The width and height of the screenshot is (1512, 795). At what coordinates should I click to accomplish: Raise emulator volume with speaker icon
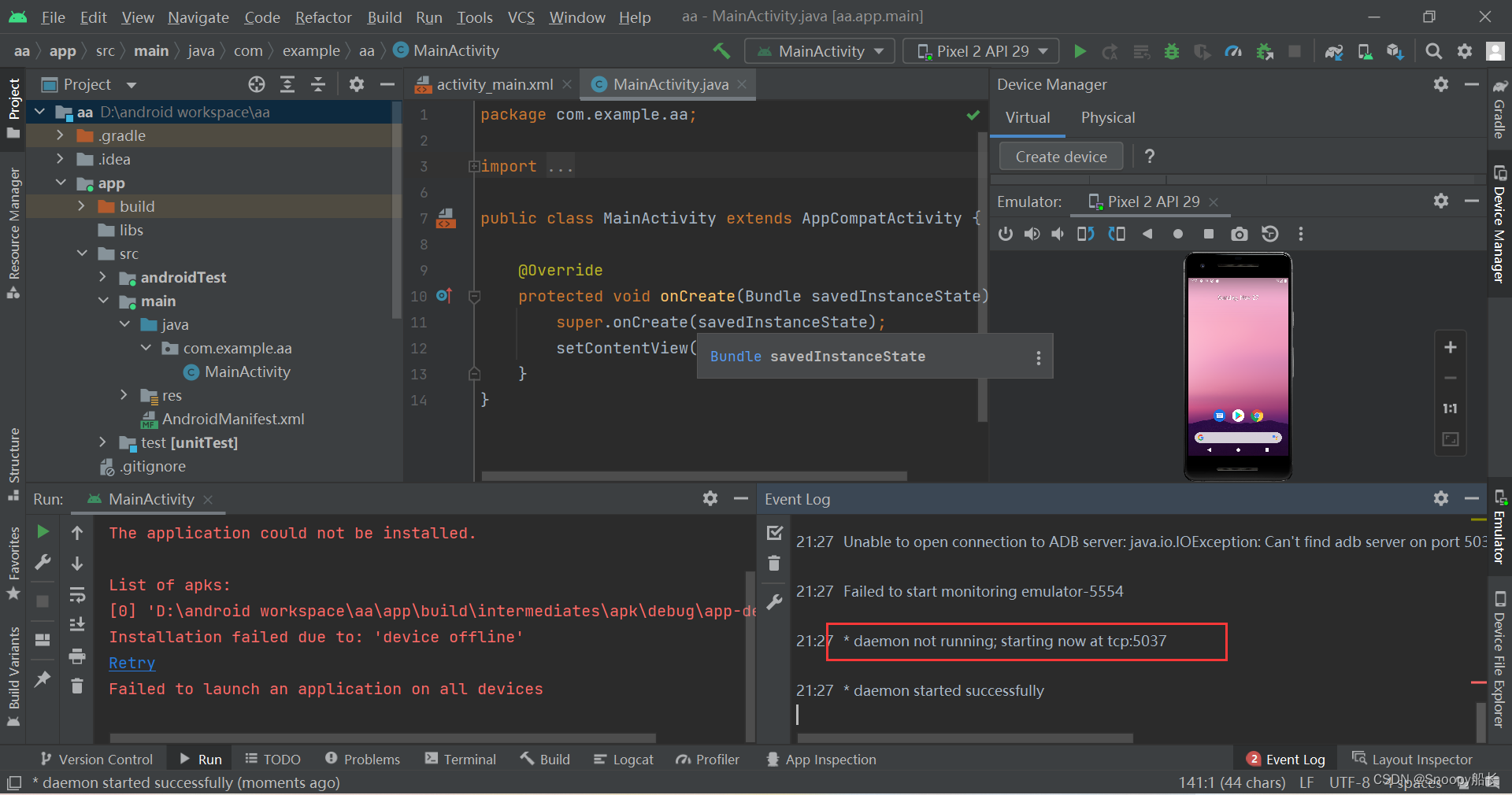[x=1032, y=234]
